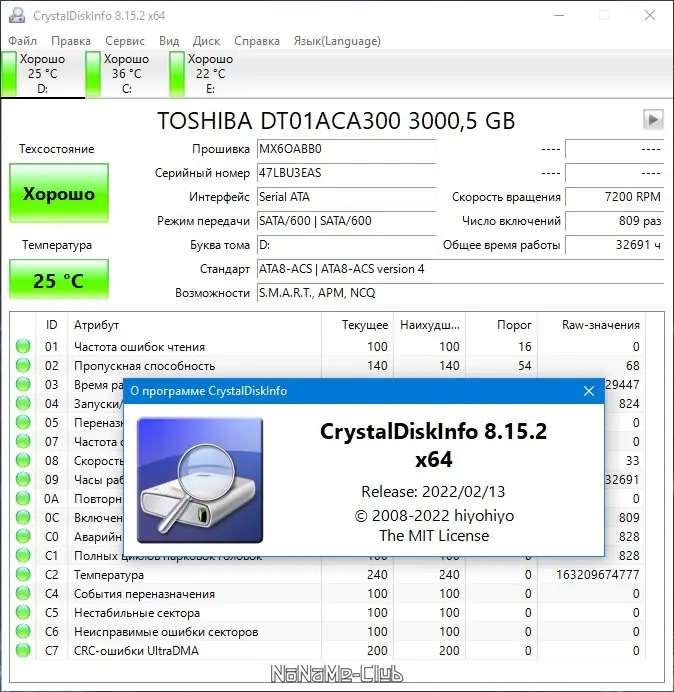
Task: Open the Справка menu
Action: [257, 41]
